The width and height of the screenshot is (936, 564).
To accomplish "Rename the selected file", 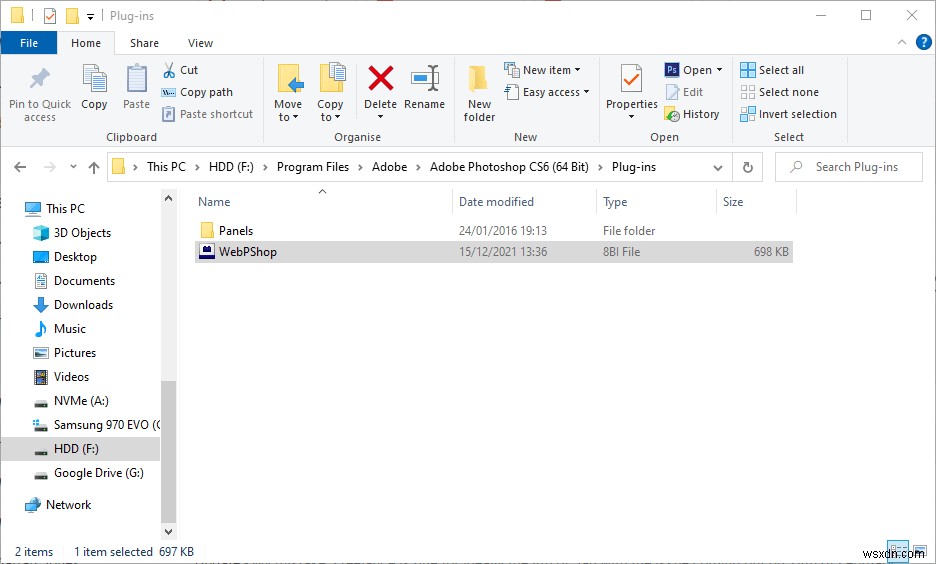I will 424,87.
